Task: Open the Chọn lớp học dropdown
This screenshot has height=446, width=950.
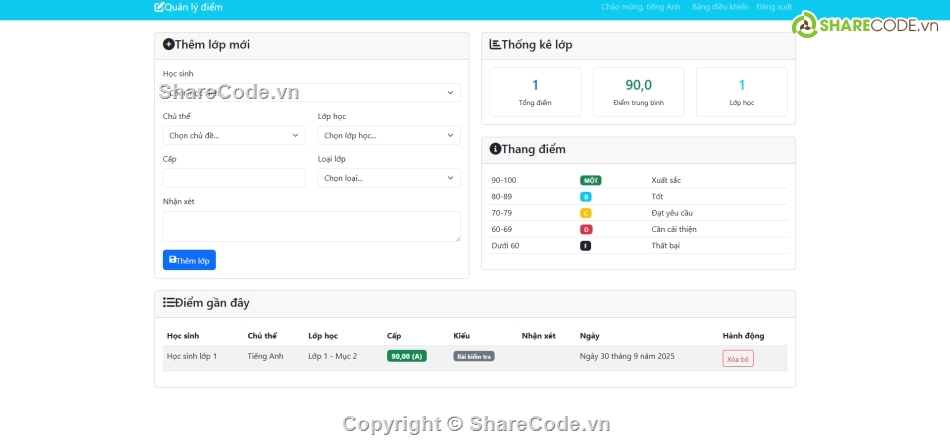Action: click(x=388, y=135)
